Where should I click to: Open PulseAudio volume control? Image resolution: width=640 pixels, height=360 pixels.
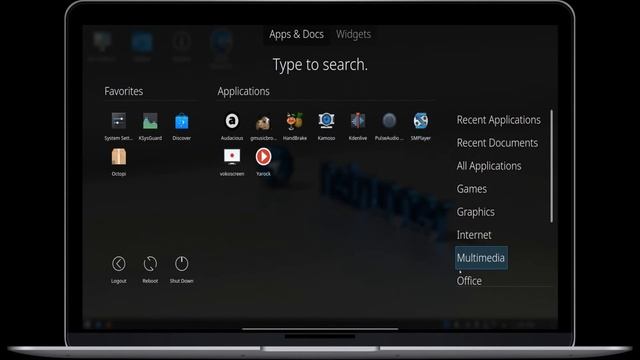point(389,126)
